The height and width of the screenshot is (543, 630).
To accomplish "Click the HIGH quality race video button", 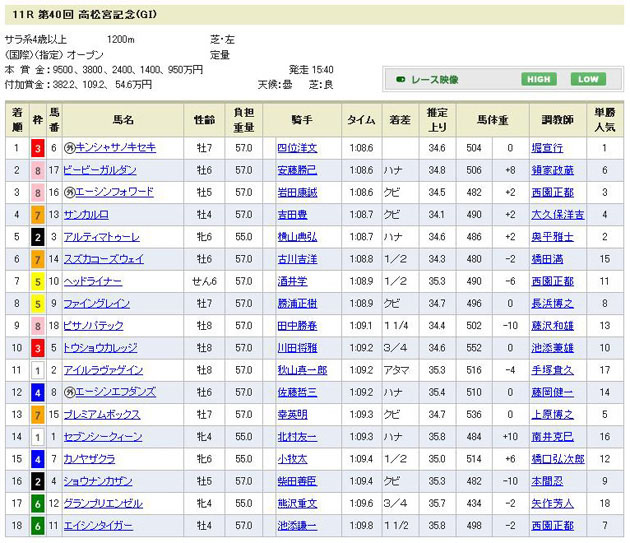I will [538, 79].
